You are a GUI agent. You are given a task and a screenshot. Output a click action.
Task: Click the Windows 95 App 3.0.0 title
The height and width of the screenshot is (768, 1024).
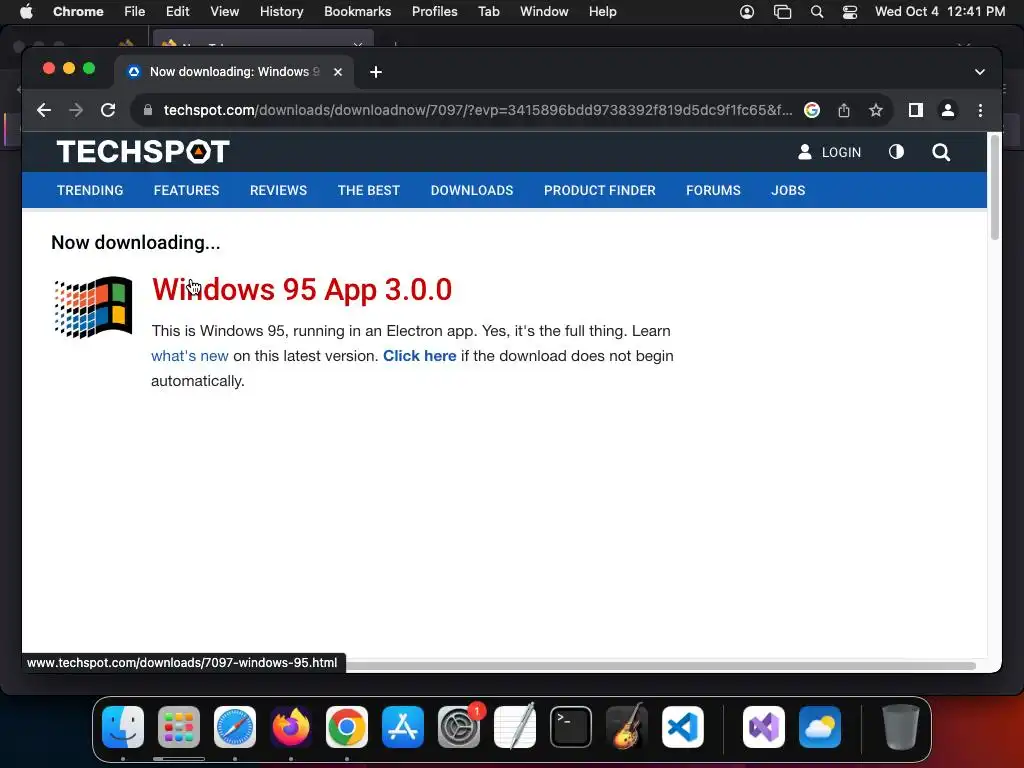point(302,289)
